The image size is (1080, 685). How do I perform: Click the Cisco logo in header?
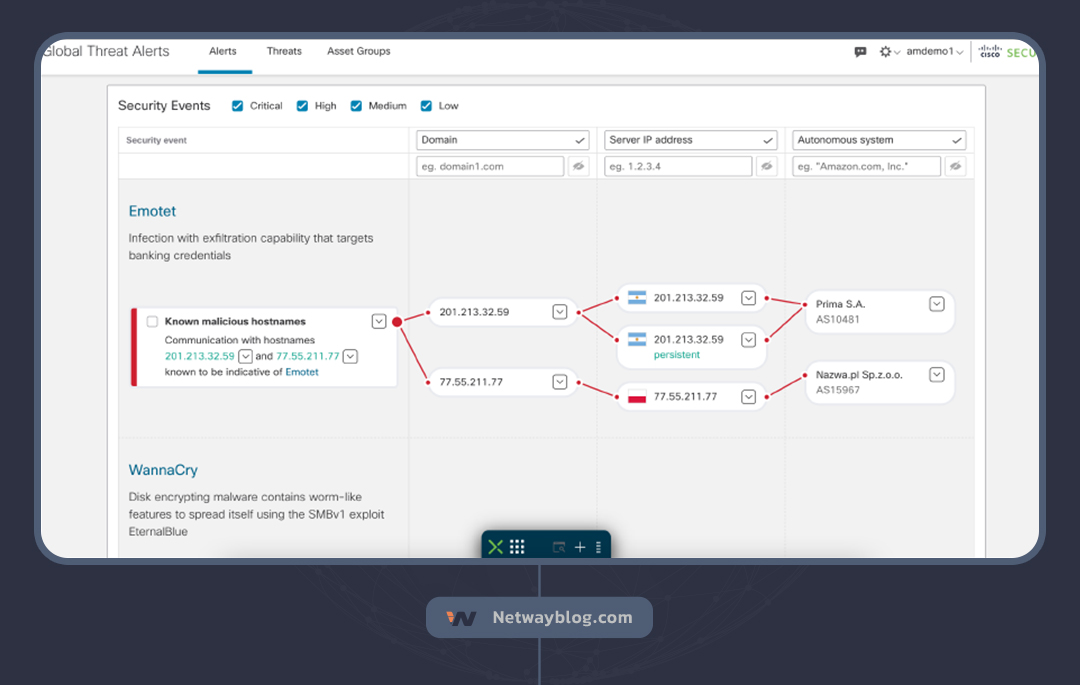pos(990,51)
